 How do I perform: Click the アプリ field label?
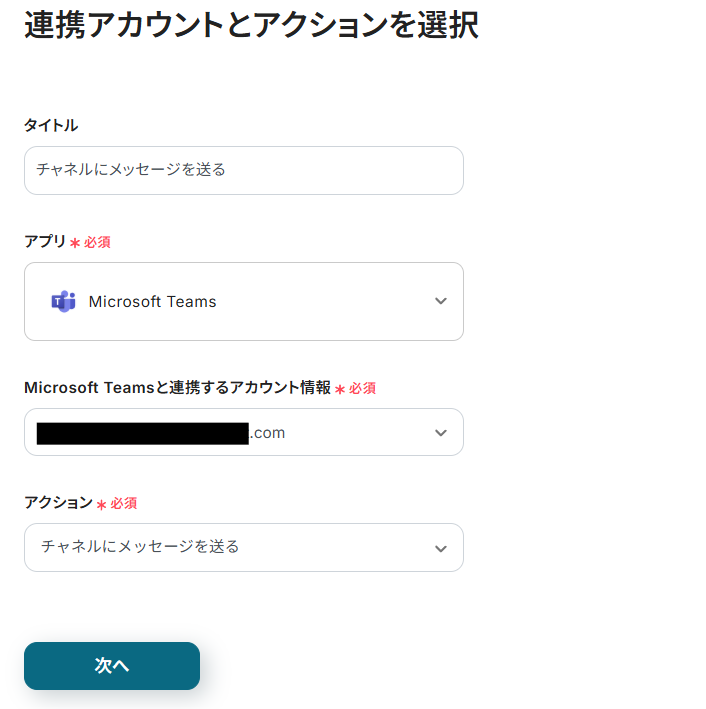click(x=45, y=242)
